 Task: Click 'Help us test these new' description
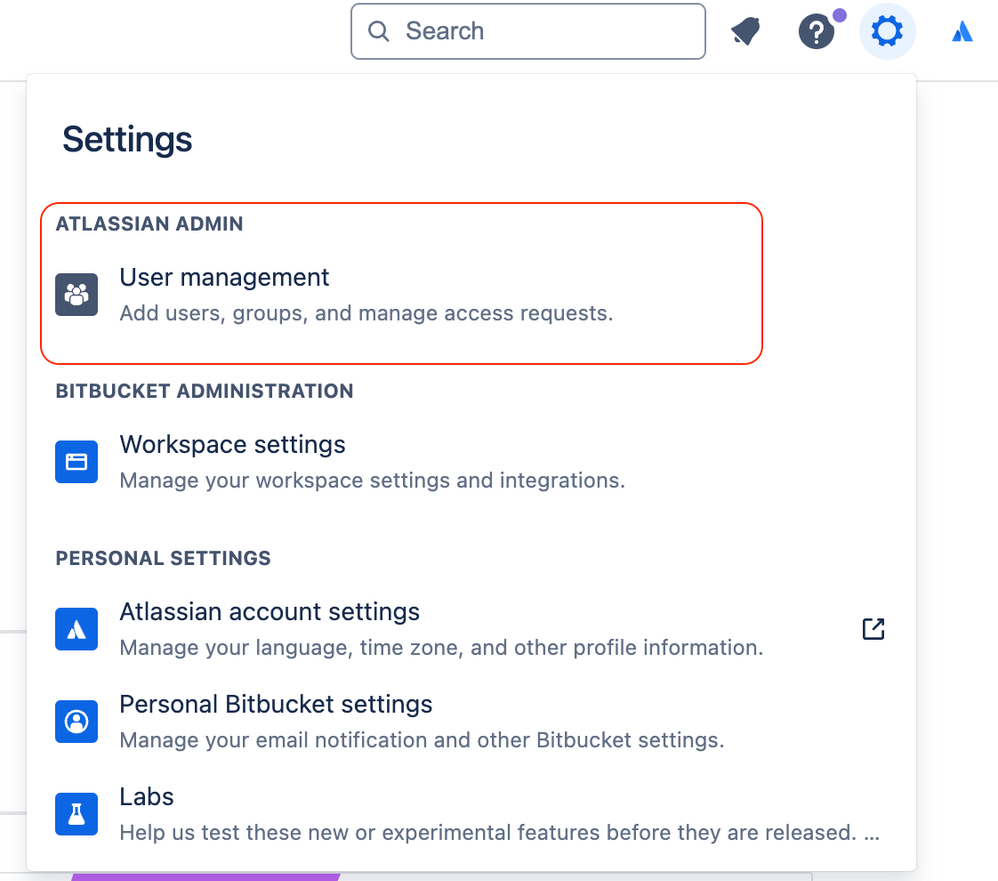(500, 833)
